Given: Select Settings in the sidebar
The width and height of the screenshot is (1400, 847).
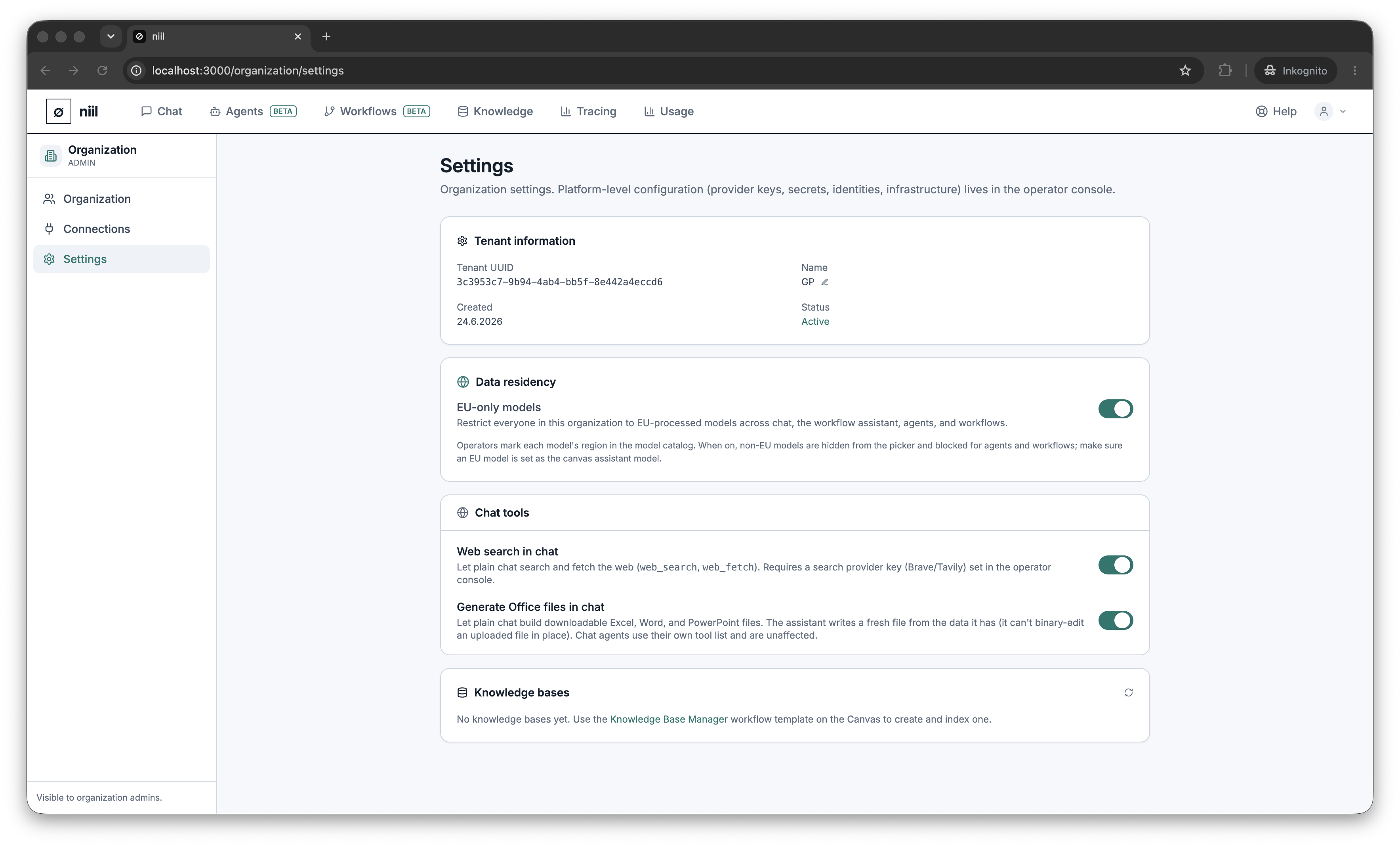Looking at the screenshot, I should [x=122, y=259].
